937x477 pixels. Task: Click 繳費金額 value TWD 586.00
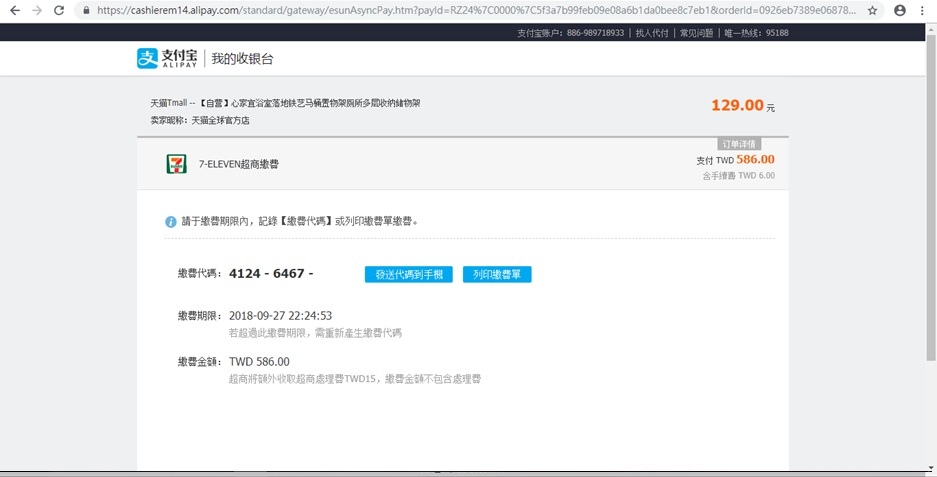(x=259, y=362)
